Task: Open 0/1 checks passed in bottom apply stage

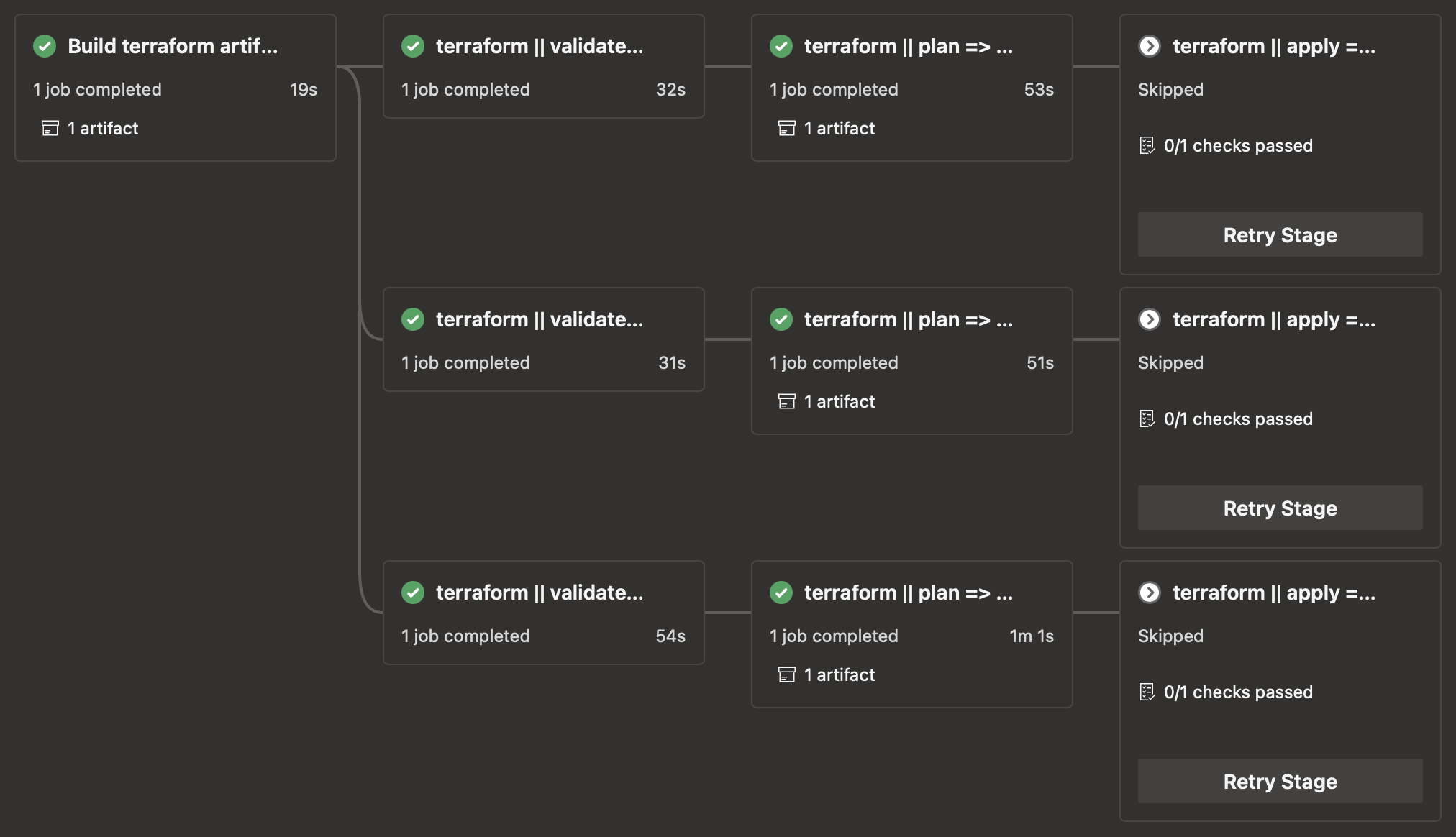Action: click(x=1238, y=692)
